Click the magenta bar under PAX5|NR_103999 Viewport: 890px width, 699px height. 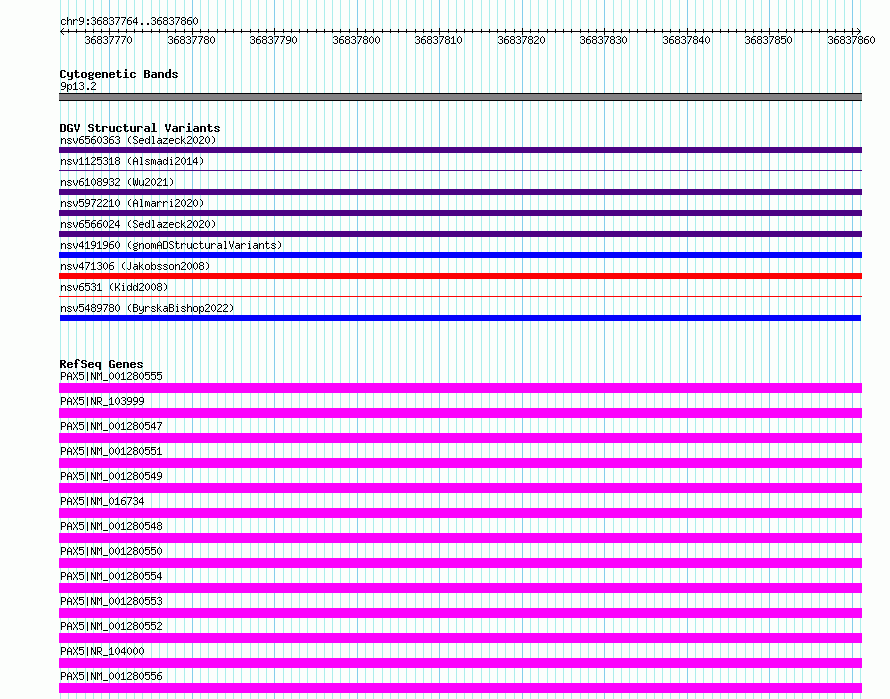click(460, 413)
